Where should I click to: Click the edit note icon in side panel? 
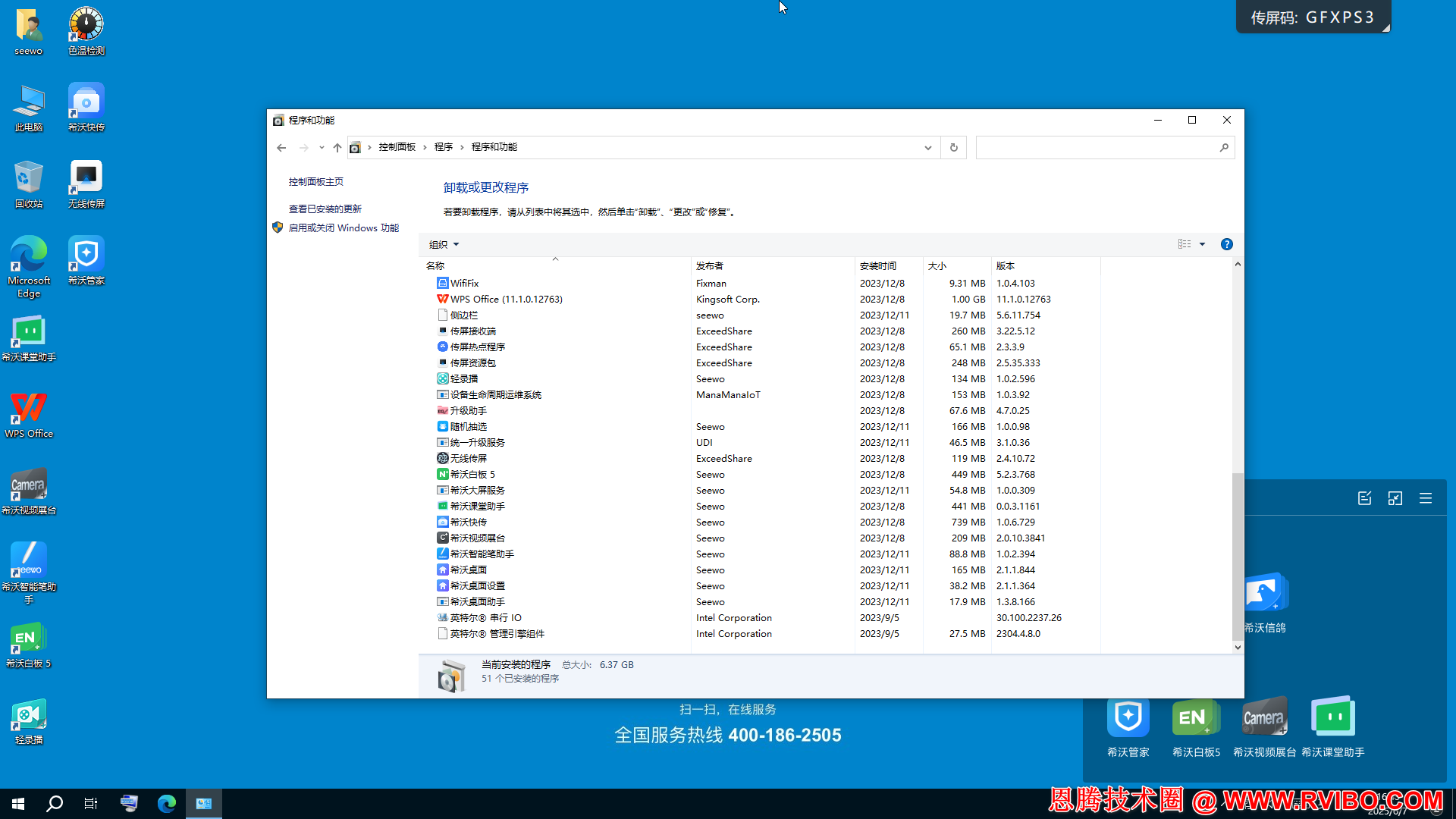tap(1364, 498)
